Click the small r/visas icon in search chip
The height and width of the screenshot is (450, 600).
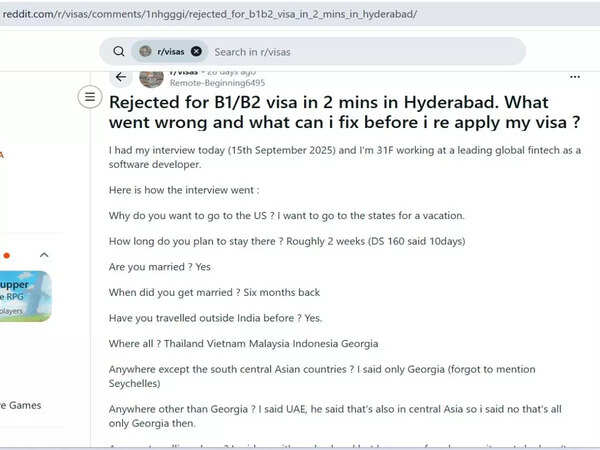point(146,51)
